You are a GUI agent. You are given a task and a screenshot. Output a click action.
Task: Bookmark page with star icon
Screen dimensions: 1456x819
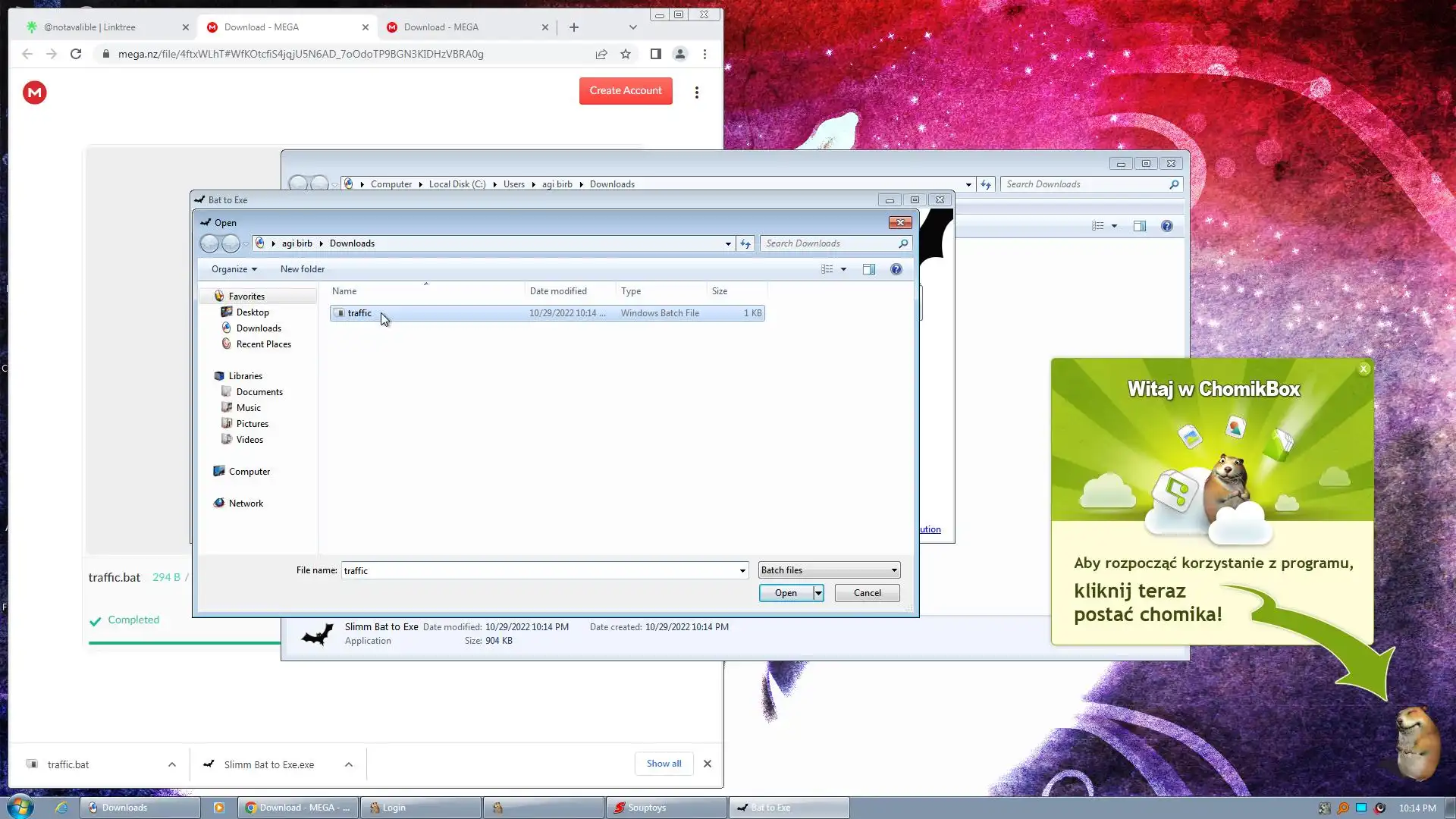626,54
